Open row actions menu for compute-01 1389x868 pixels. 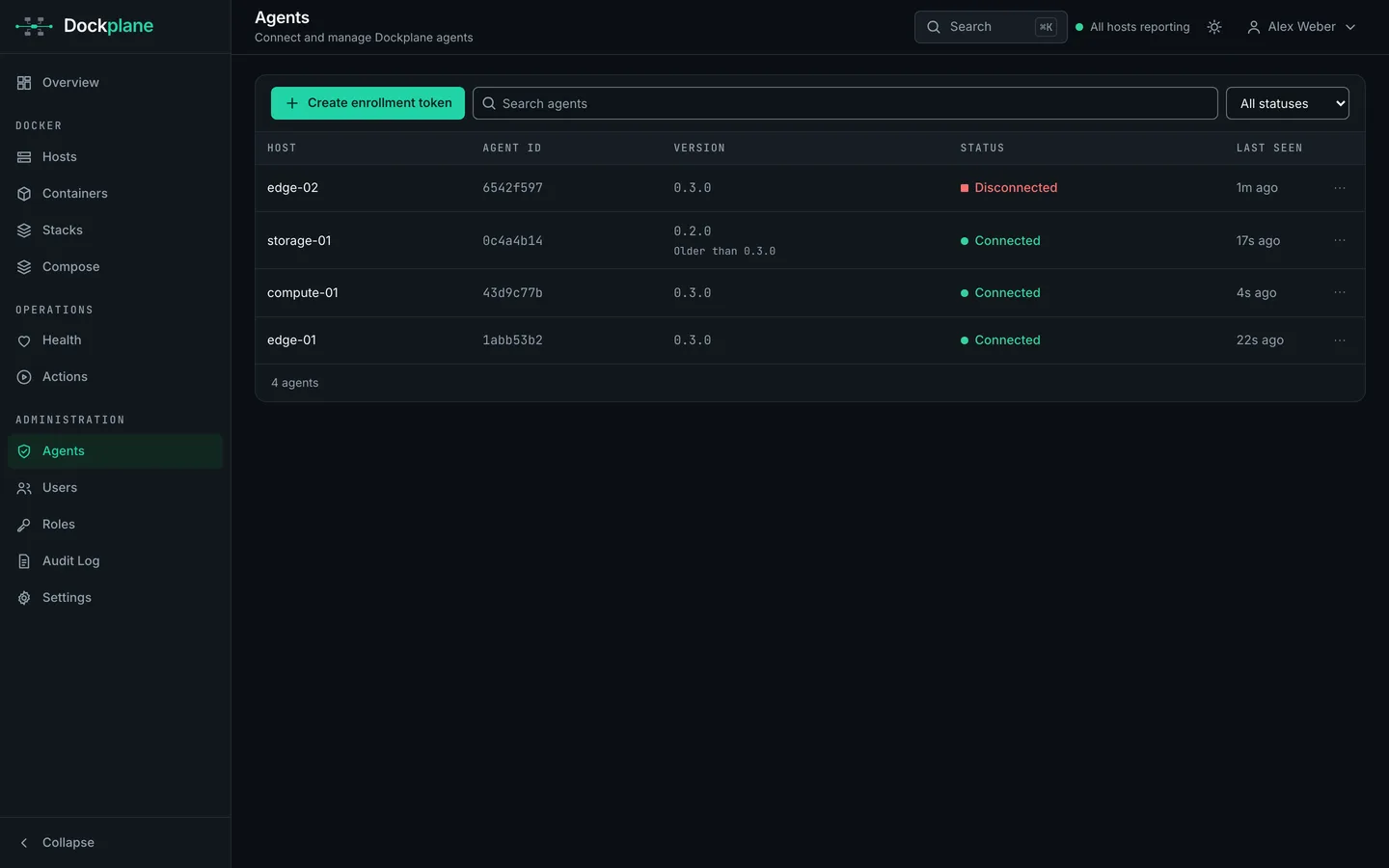(1340, 292)
